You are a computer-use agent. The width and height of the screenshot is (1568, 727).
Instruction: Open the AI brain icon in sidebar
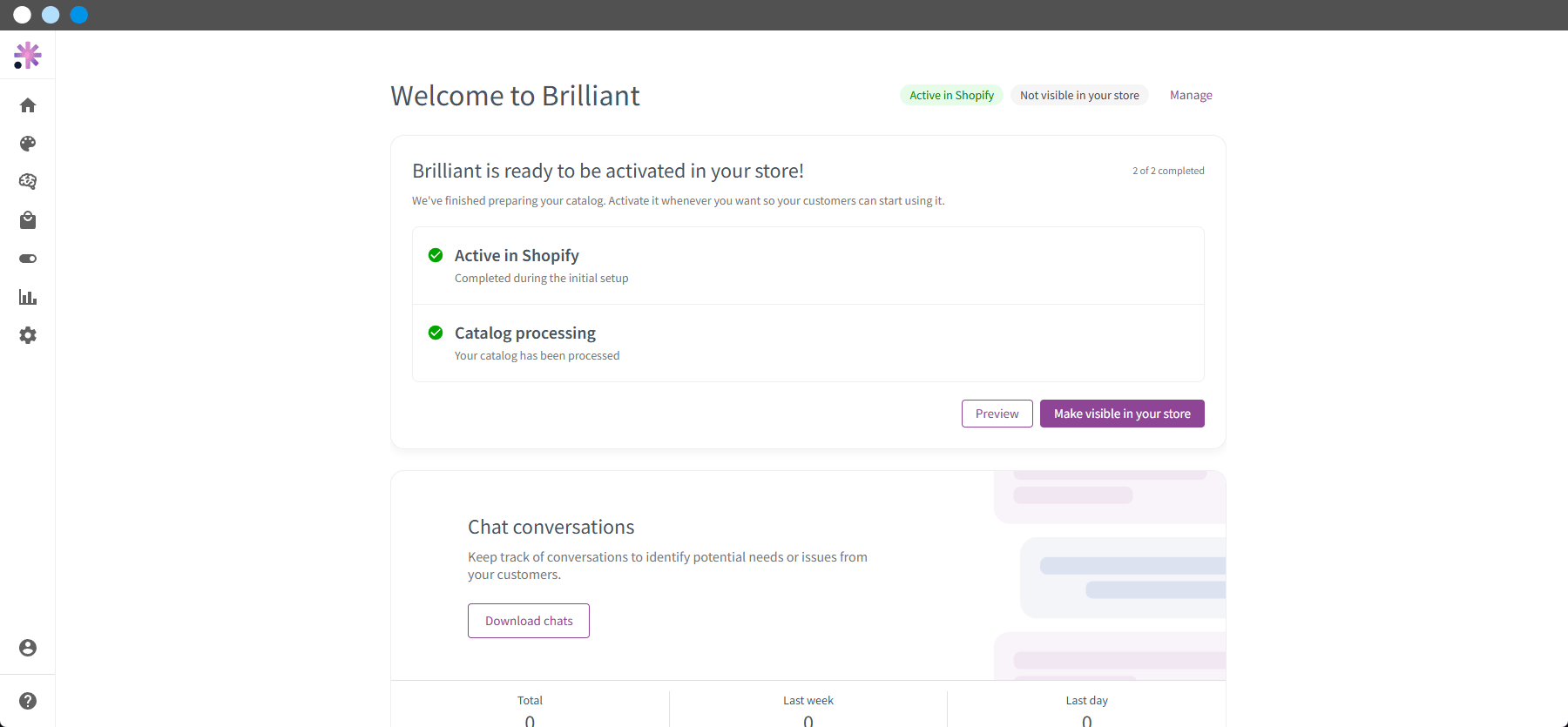(x=28, y=181)
